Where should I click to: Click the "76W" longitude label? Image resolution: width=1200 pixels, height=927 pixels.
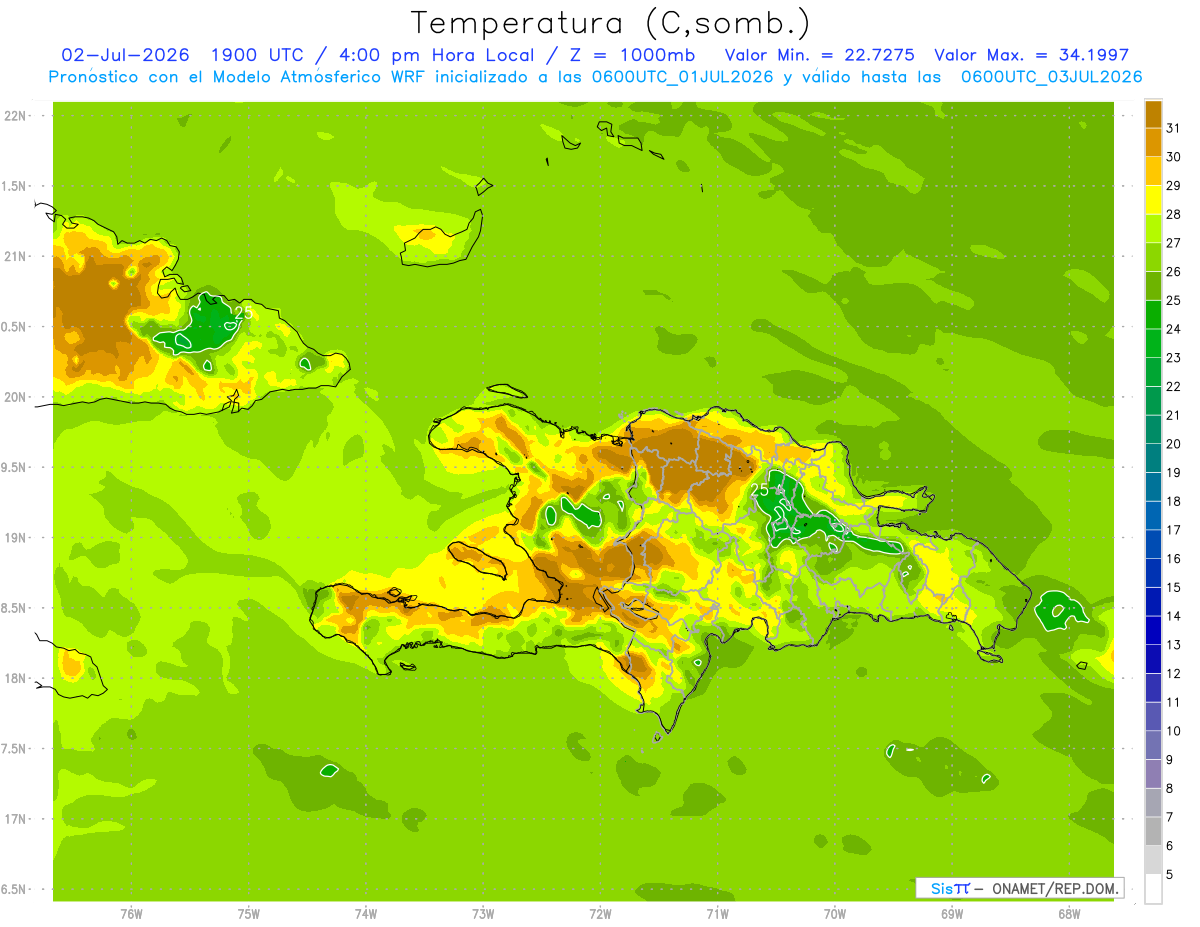[131, 914]
